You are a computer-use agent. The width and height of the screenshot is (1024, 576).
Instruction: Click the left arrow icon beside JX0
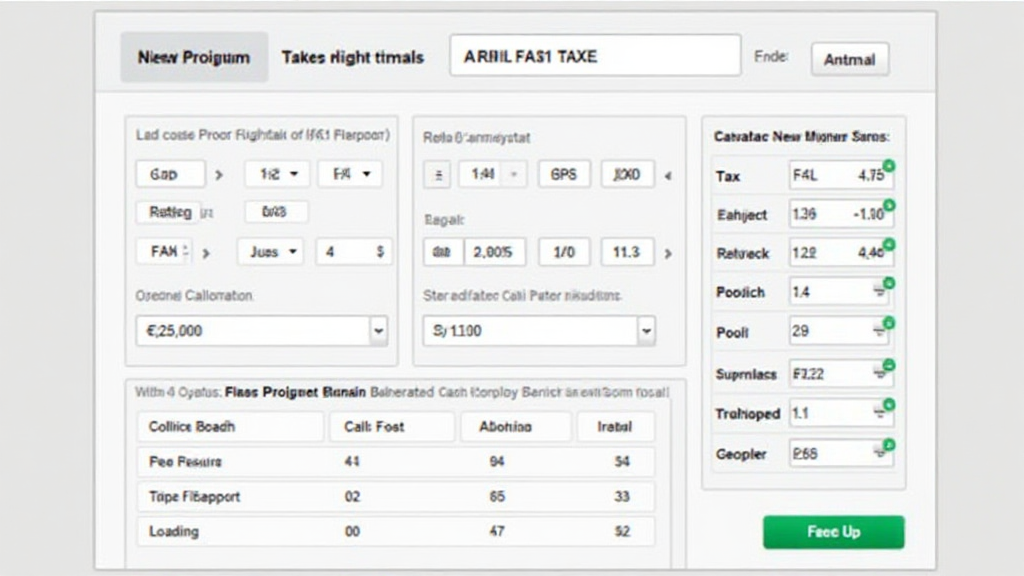coord(668,173)
